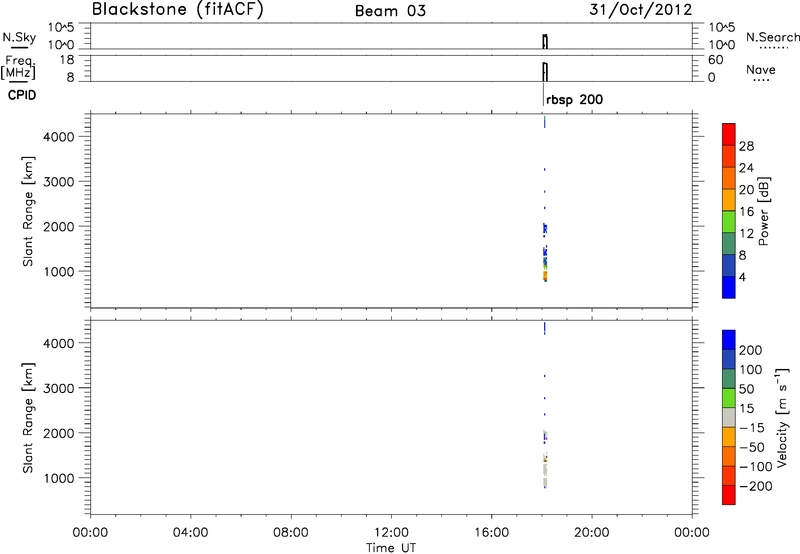Click the bright blue bottom Power colorbar segment
The image size is (800, 554).
click(x=729, y=287)
